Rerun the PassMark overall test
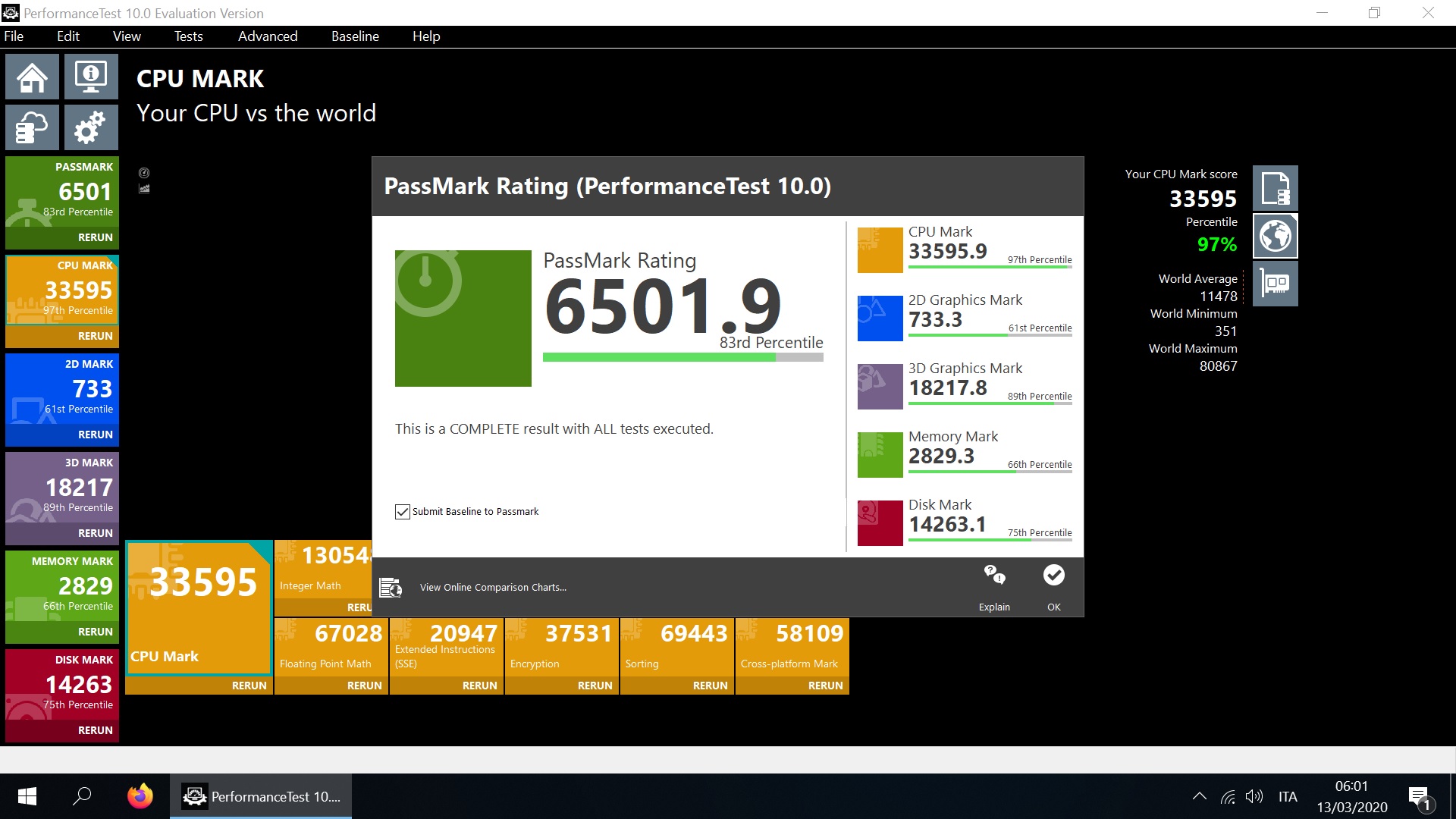Screen dimensions: 1456x819 point(95,237)
